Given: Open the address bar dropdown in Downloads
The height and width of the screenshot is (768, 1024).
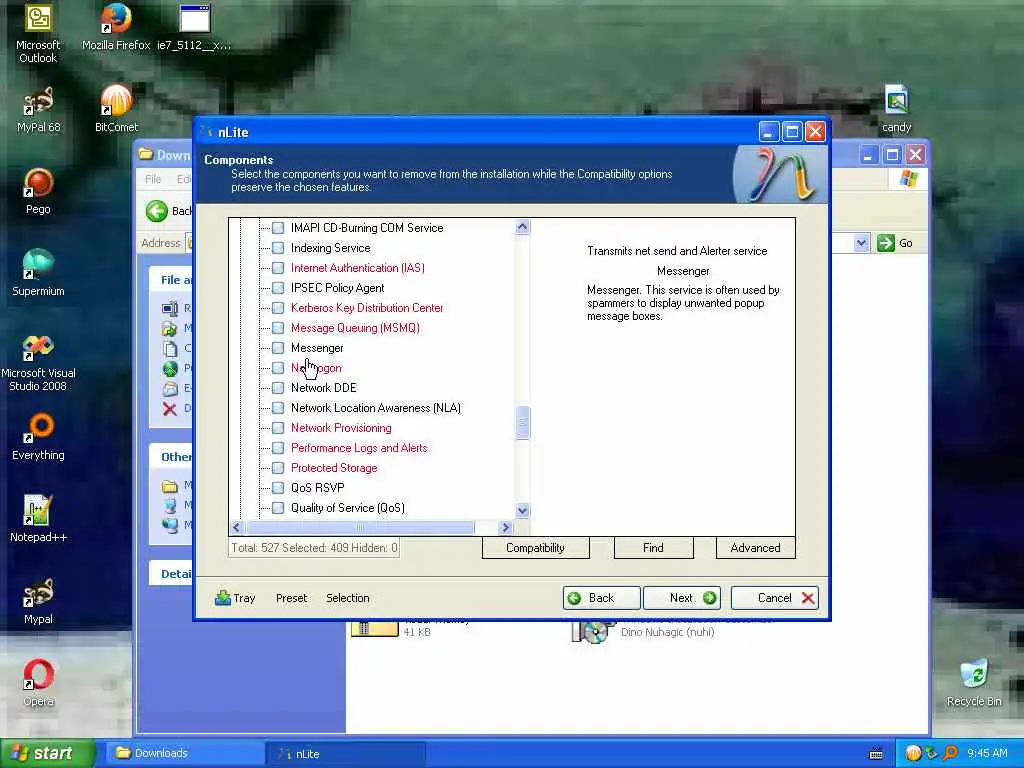Looking at the screenshot, I should [861, 243].
